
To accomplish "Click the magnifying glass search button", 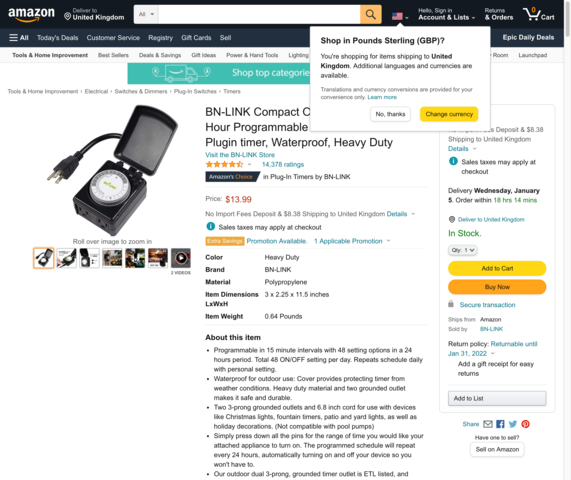I will tap(371, 14).
